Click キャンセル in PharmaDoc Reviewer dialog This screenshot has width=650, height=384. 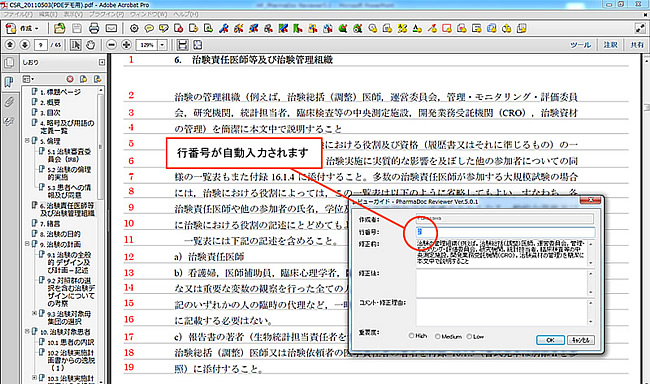pyautogui.click(x=581, y=340)
